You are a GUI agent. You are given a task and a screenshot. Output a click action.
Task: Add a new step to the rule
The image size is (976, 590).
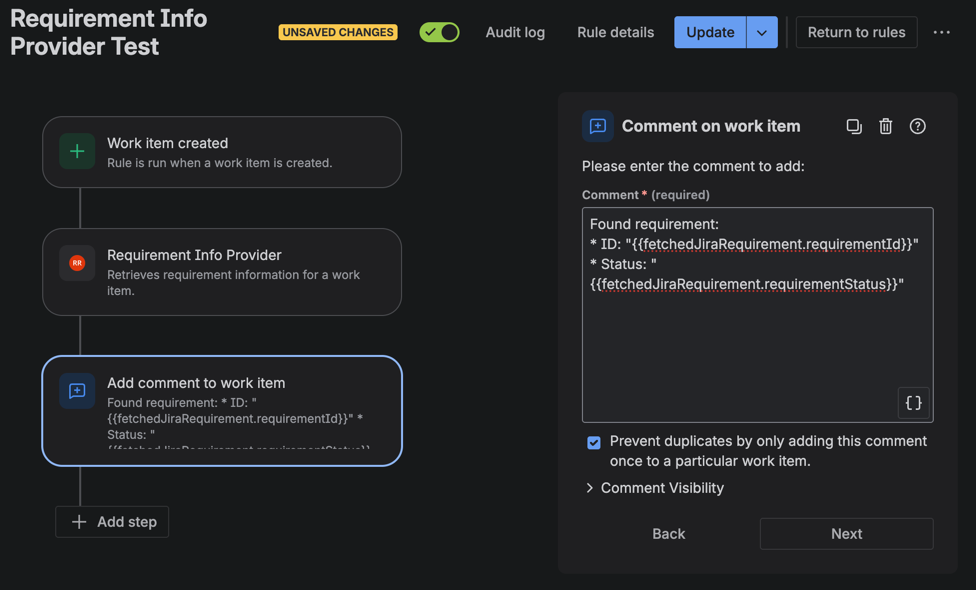pyautogui.click(x=112, y=522)
